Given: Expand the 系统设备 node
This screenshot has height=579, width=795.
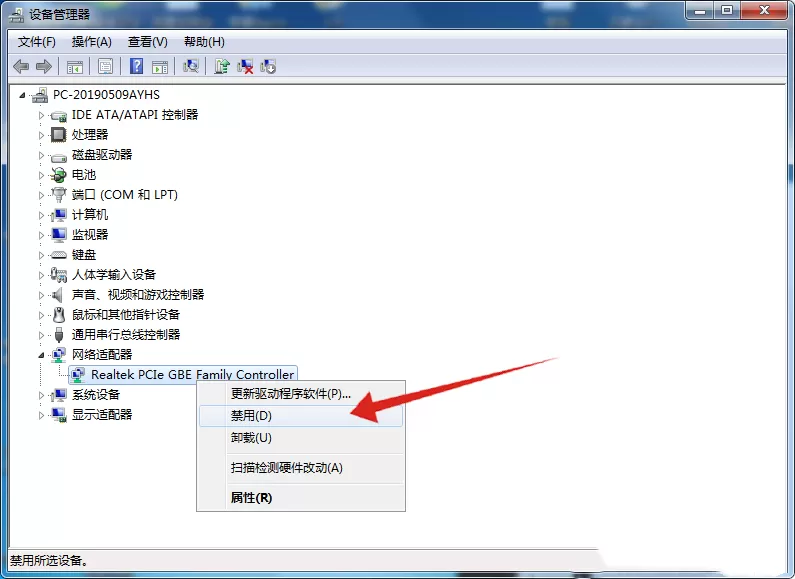Looking at the screenshot, I should (x=41, y=395).
